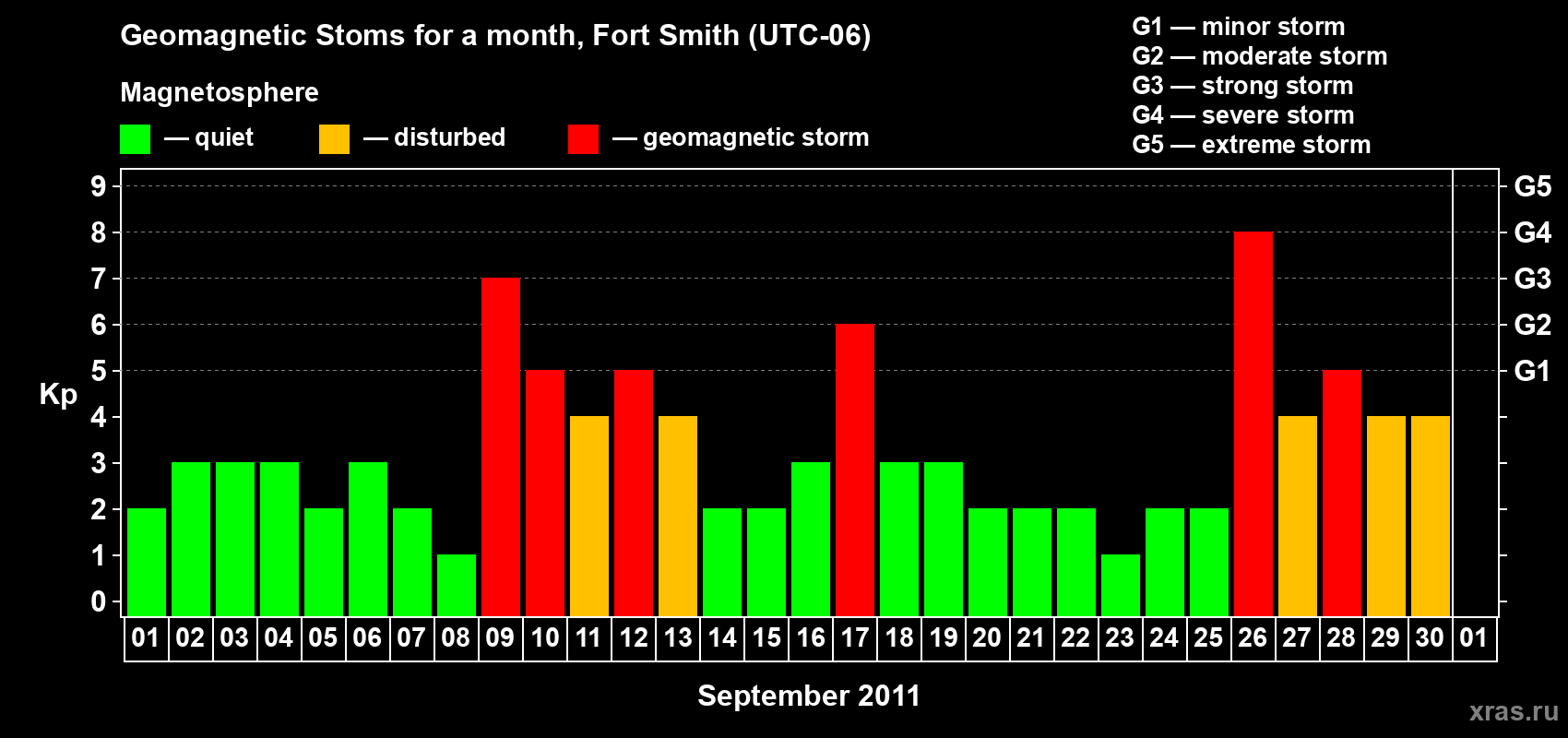Open the xras.ru watermark link
The width and height of the screenshot is (1568, 738).
pos(1514,710)
